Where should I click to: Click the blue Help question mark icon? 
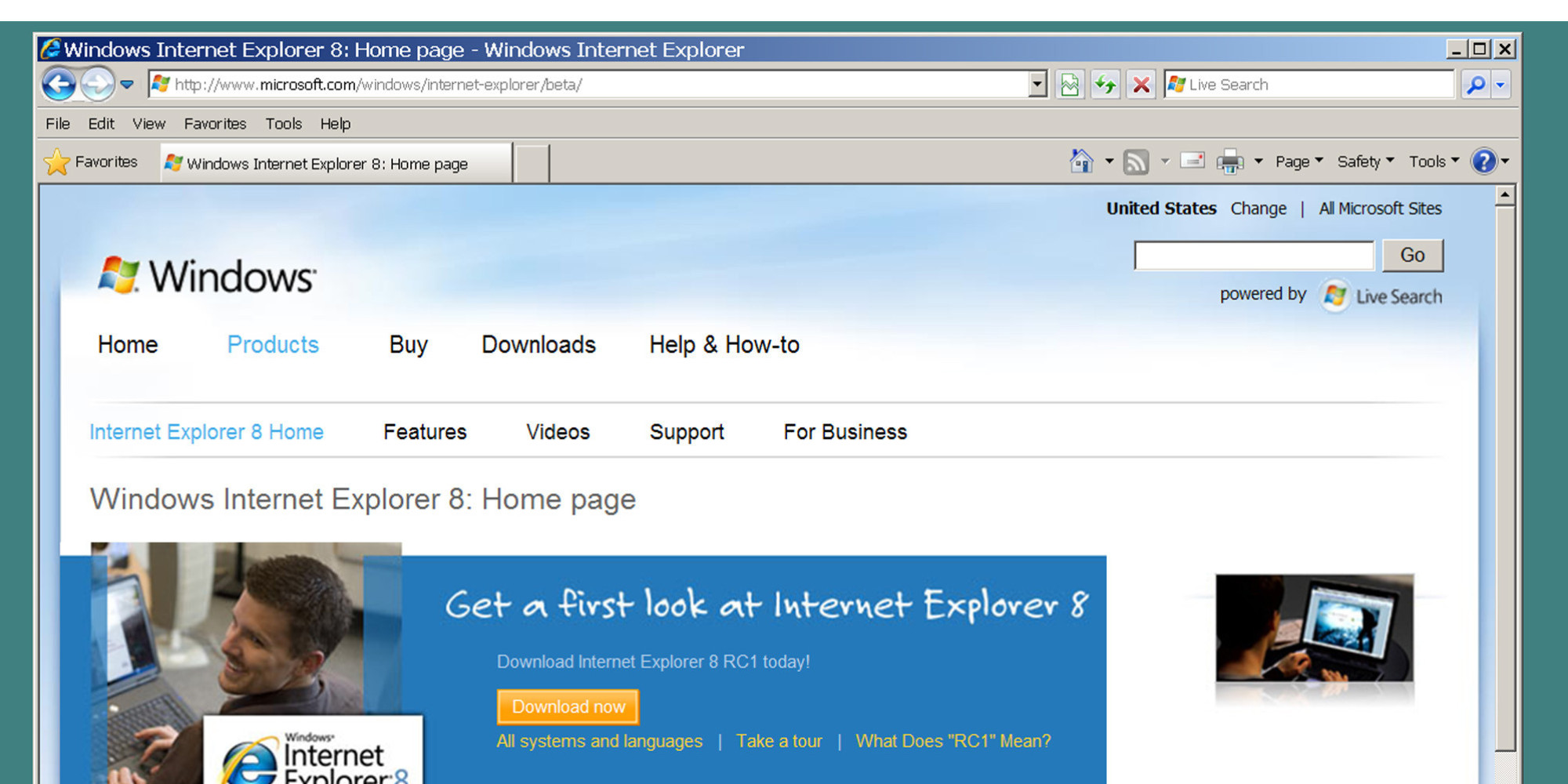pyautogui.click(x=1483, y=162)
